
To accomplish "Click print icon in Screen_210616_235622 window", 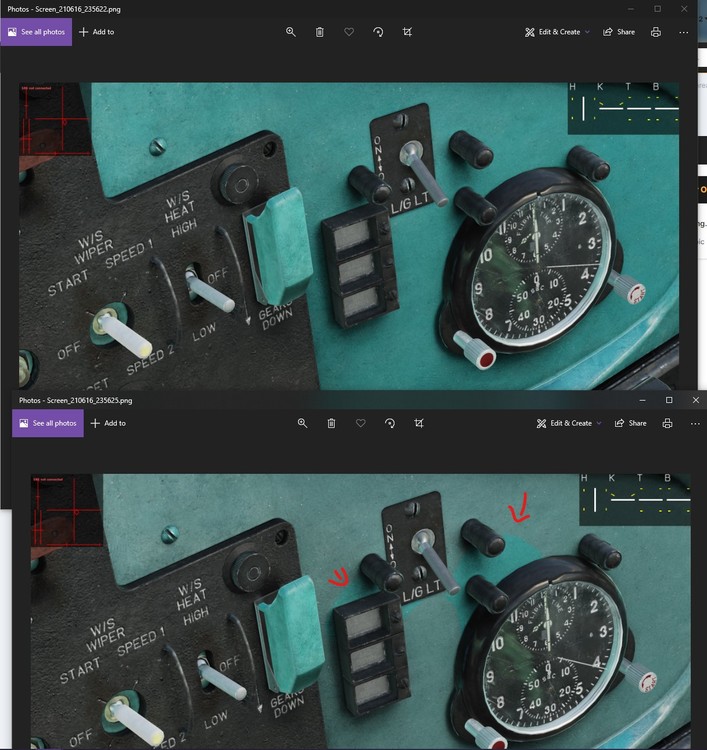I will coord(656,32).
